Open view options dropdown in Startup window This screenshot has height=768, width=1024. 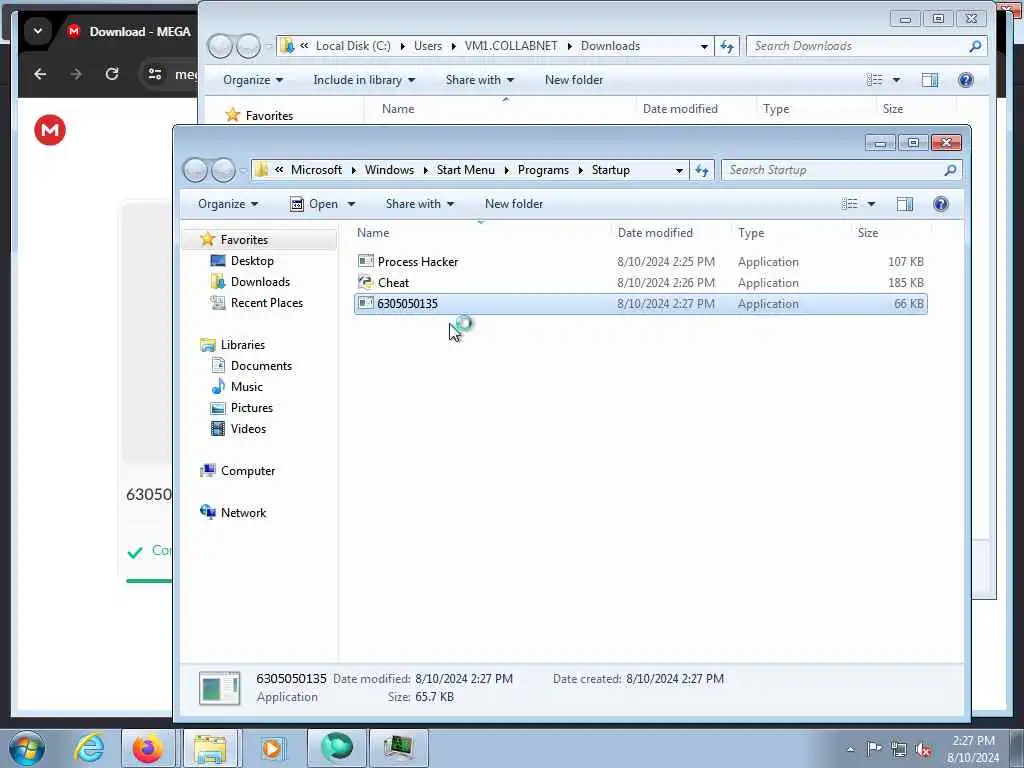click(871, 204)
